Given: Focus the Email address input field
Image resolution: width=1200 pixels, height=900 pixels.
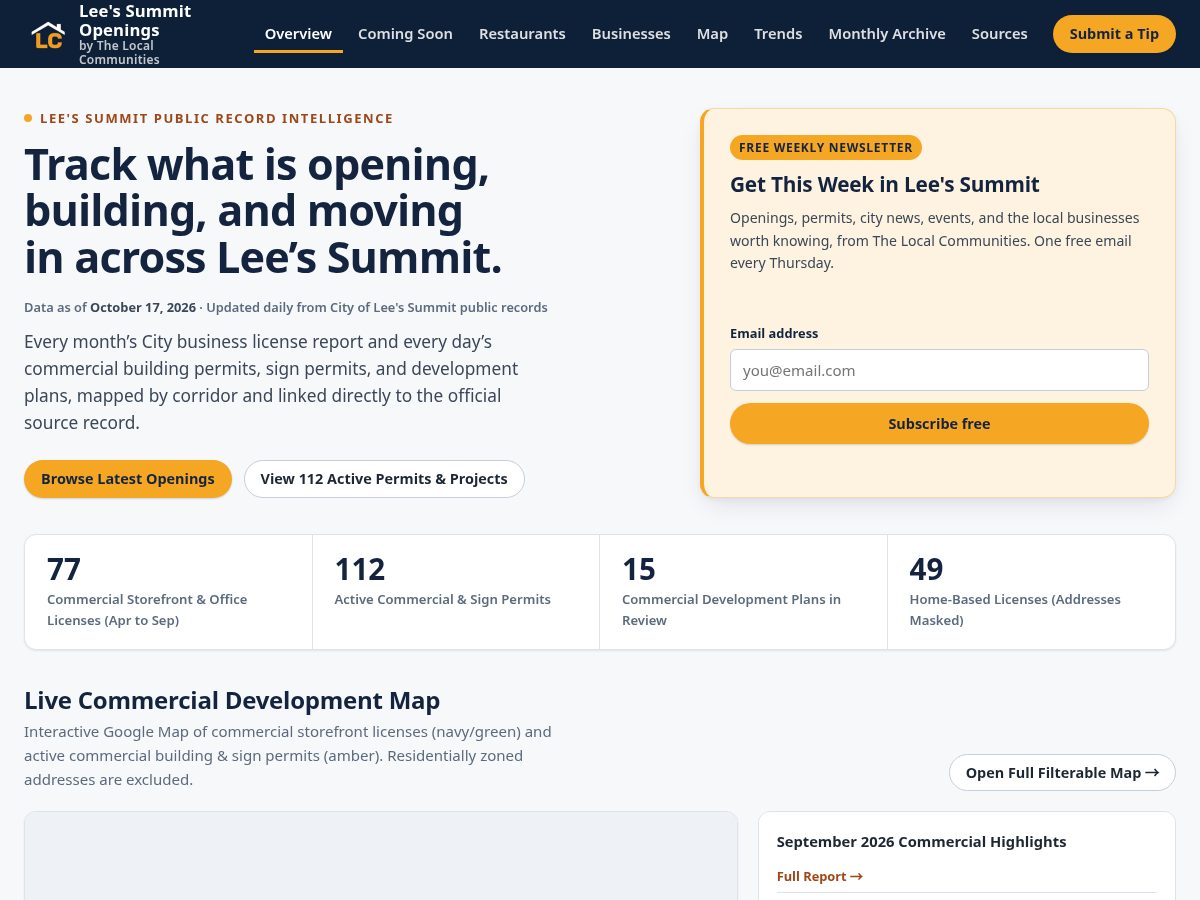Looking at the screenshot, I should [939, 370].
